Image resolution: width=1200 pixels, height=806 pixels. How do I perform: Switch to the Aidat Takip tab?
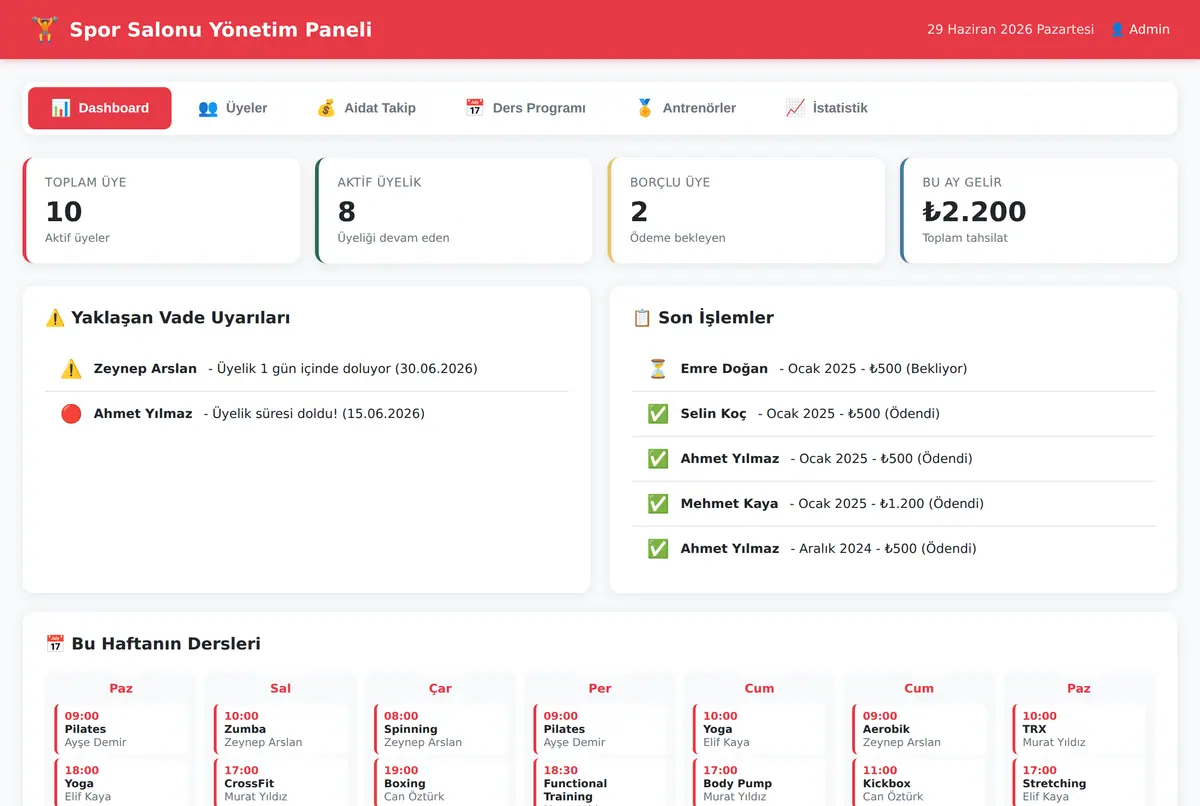(366, 108)
